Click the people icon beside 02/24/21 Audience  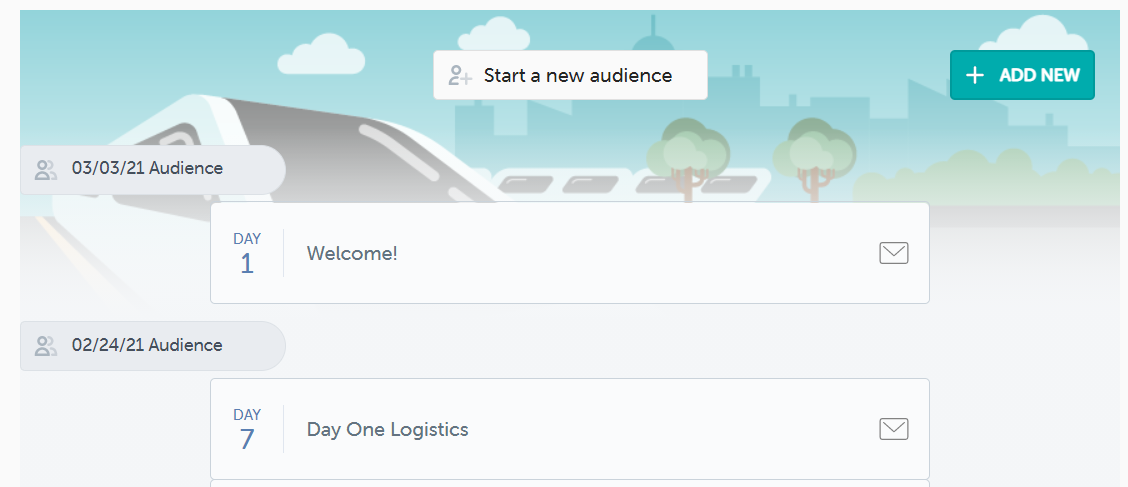point(46,346)
